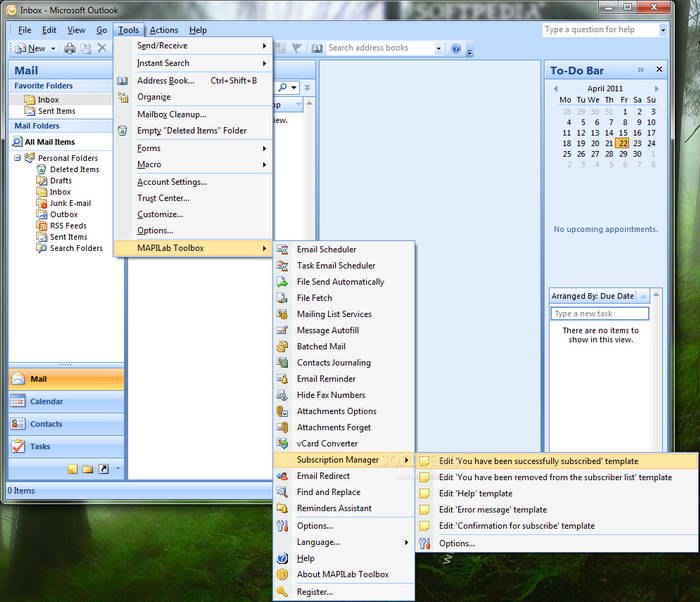Viewport: 700px width, 602px height.
Task: Open the help question box dropdown
Action: [662, 30]
